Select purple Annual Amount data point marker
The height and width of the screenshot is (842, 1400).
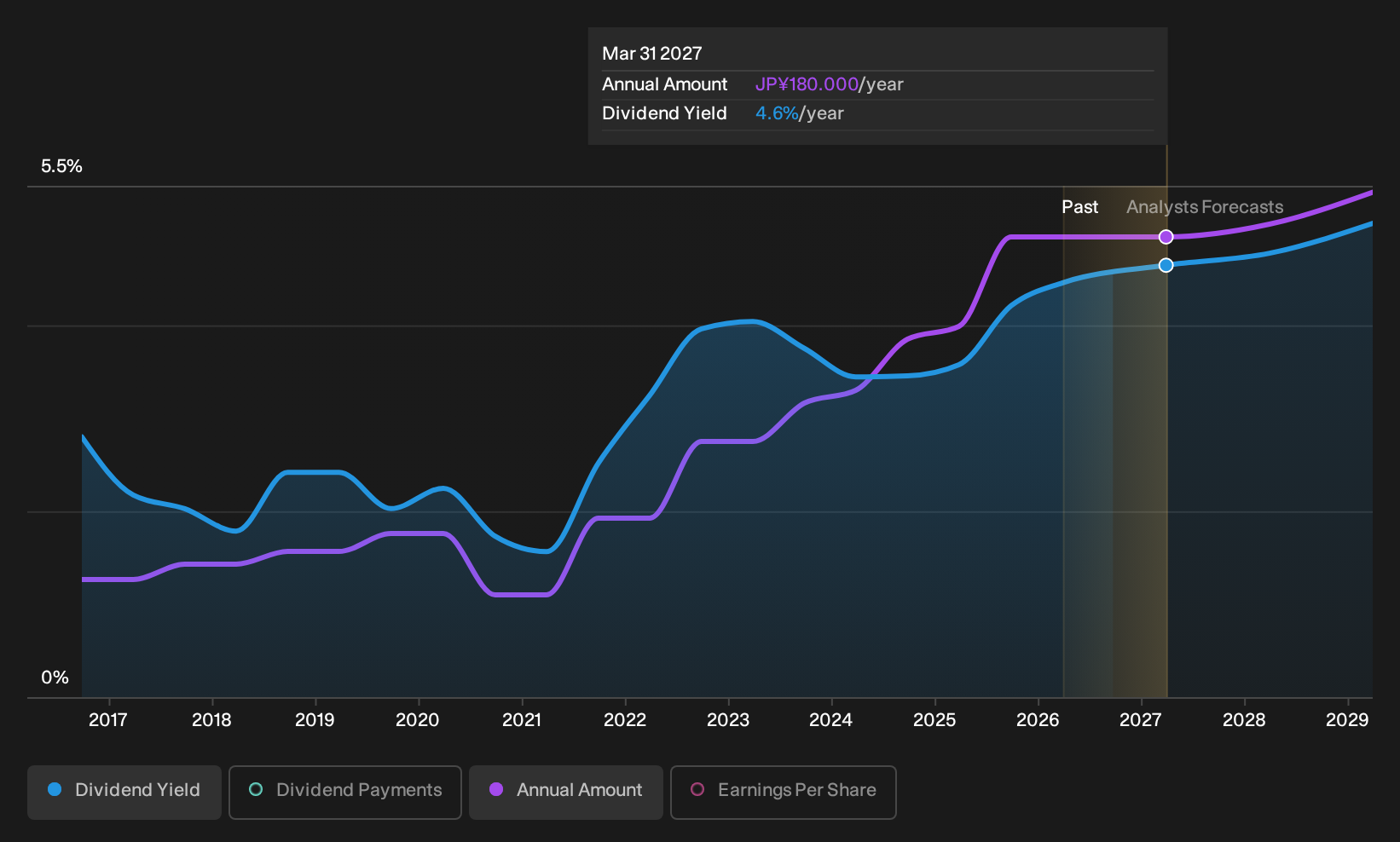point(1166,237)
